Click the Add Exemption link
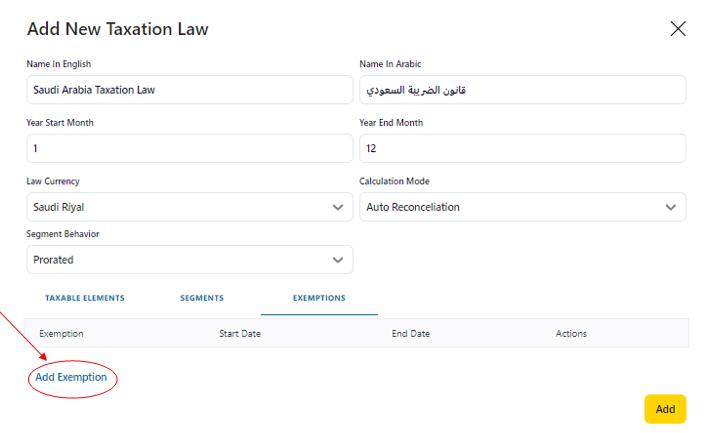This screenshot has width=714, height=433. click(x=71, y=377)
